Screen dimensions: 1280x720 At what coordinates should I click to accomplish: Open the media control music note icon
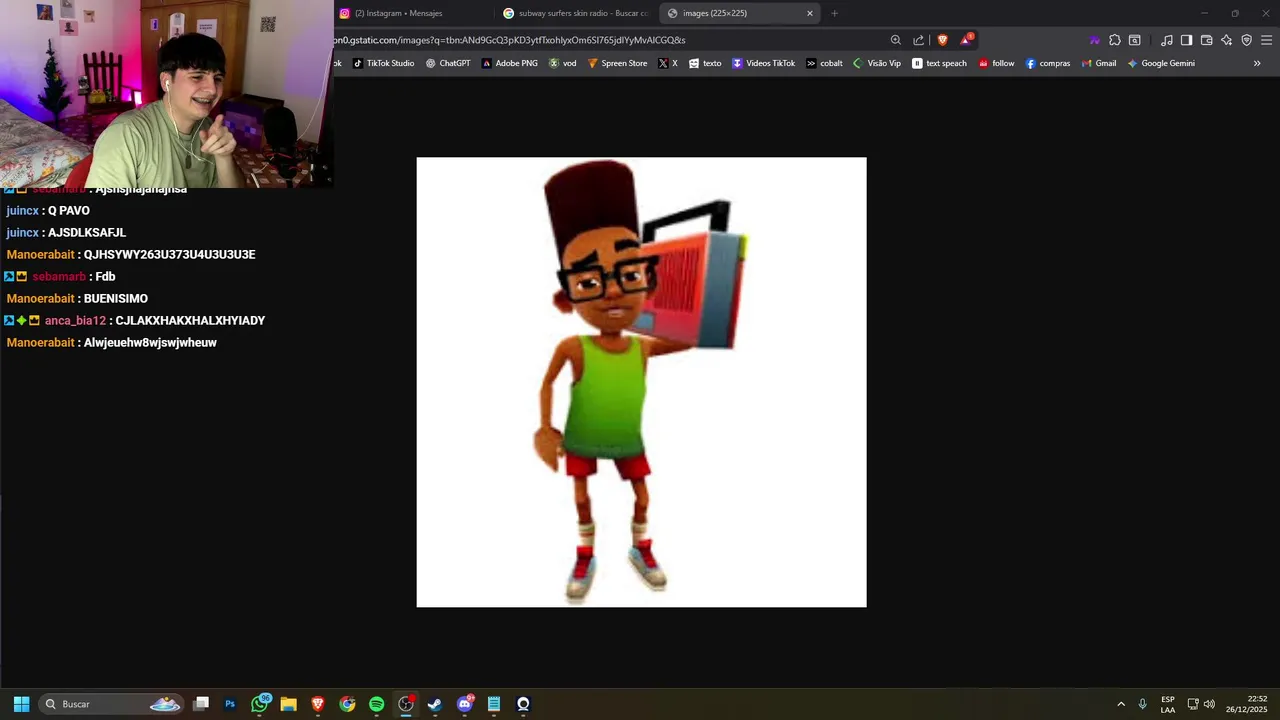[1167, 40]
